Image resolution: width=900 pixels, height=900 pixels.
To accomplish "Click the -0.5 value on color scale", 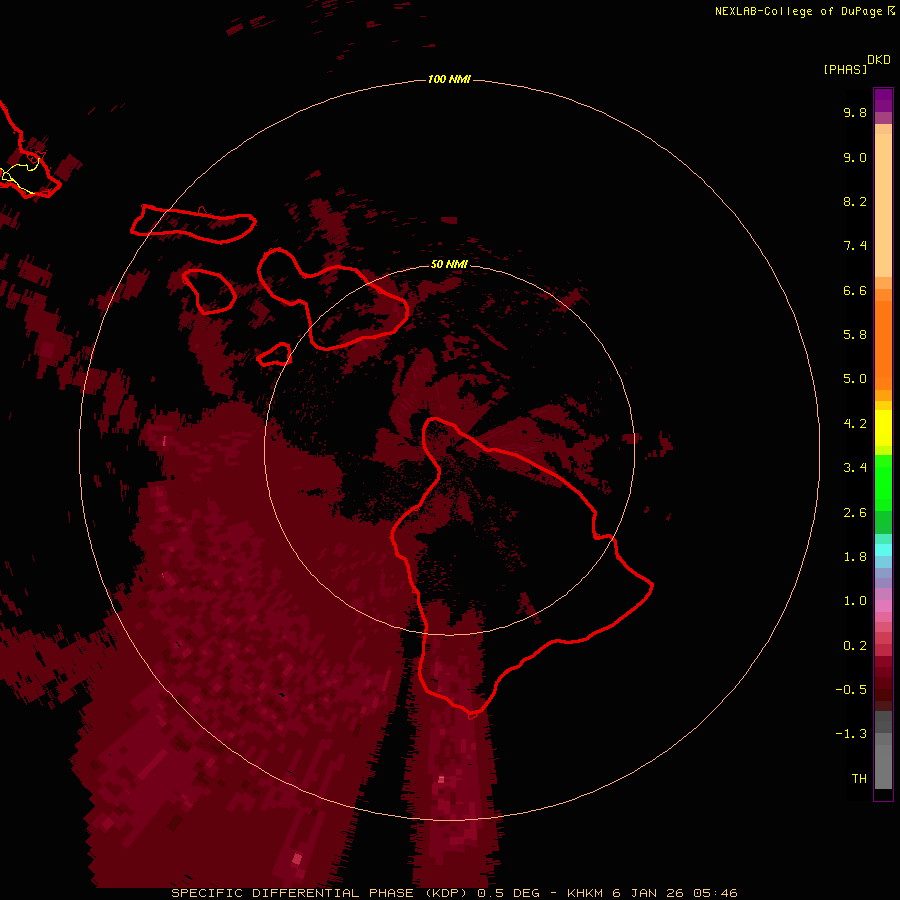I will coord(851,690).
